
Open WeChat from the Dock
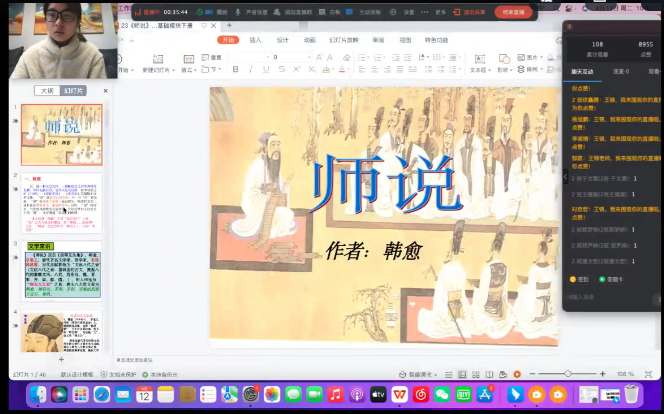pos(442,395)
